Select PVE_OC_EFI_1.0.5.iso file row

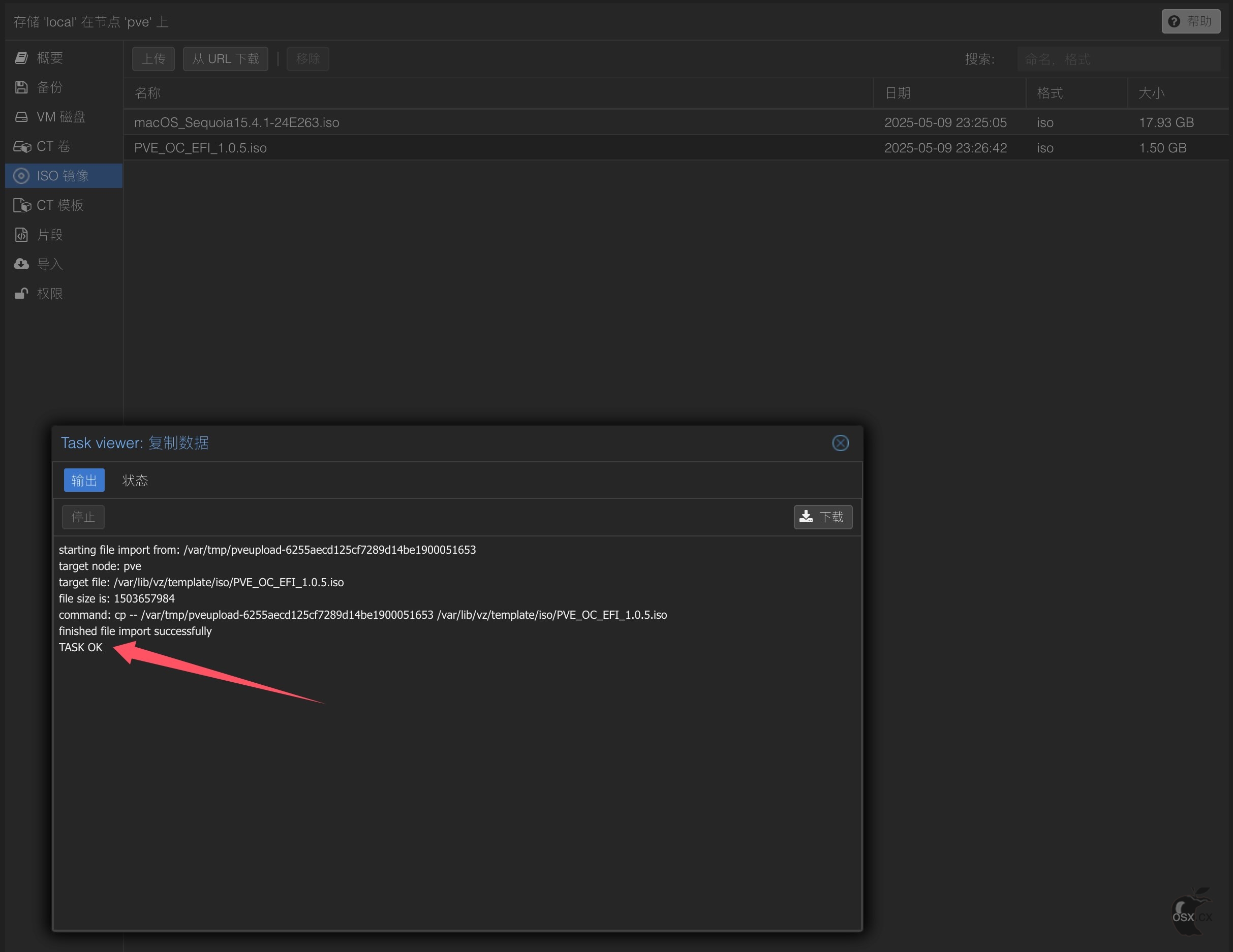(x=676, y=147)
